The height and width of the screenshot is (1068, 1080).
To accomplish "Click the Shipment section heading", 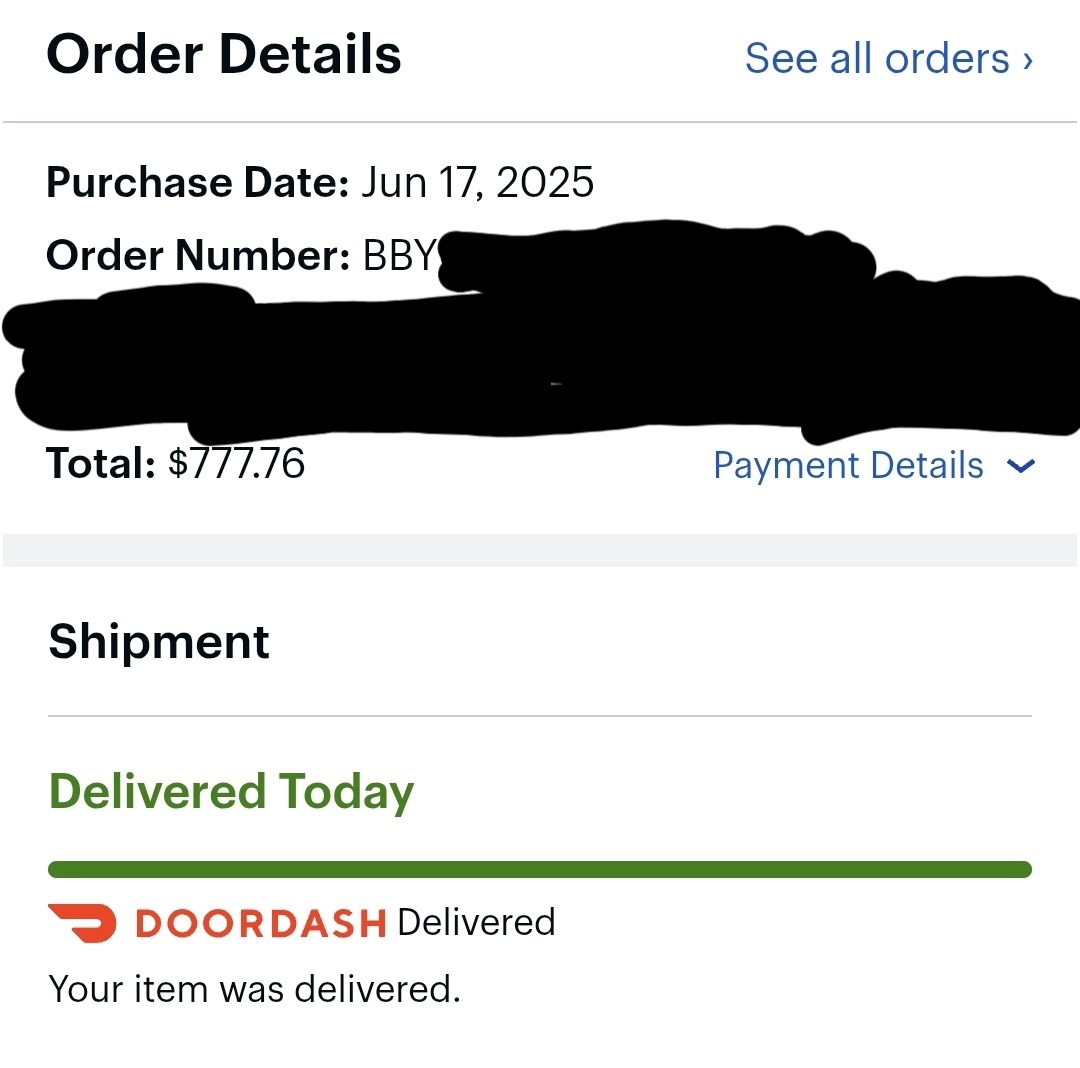I will (159, 642).
